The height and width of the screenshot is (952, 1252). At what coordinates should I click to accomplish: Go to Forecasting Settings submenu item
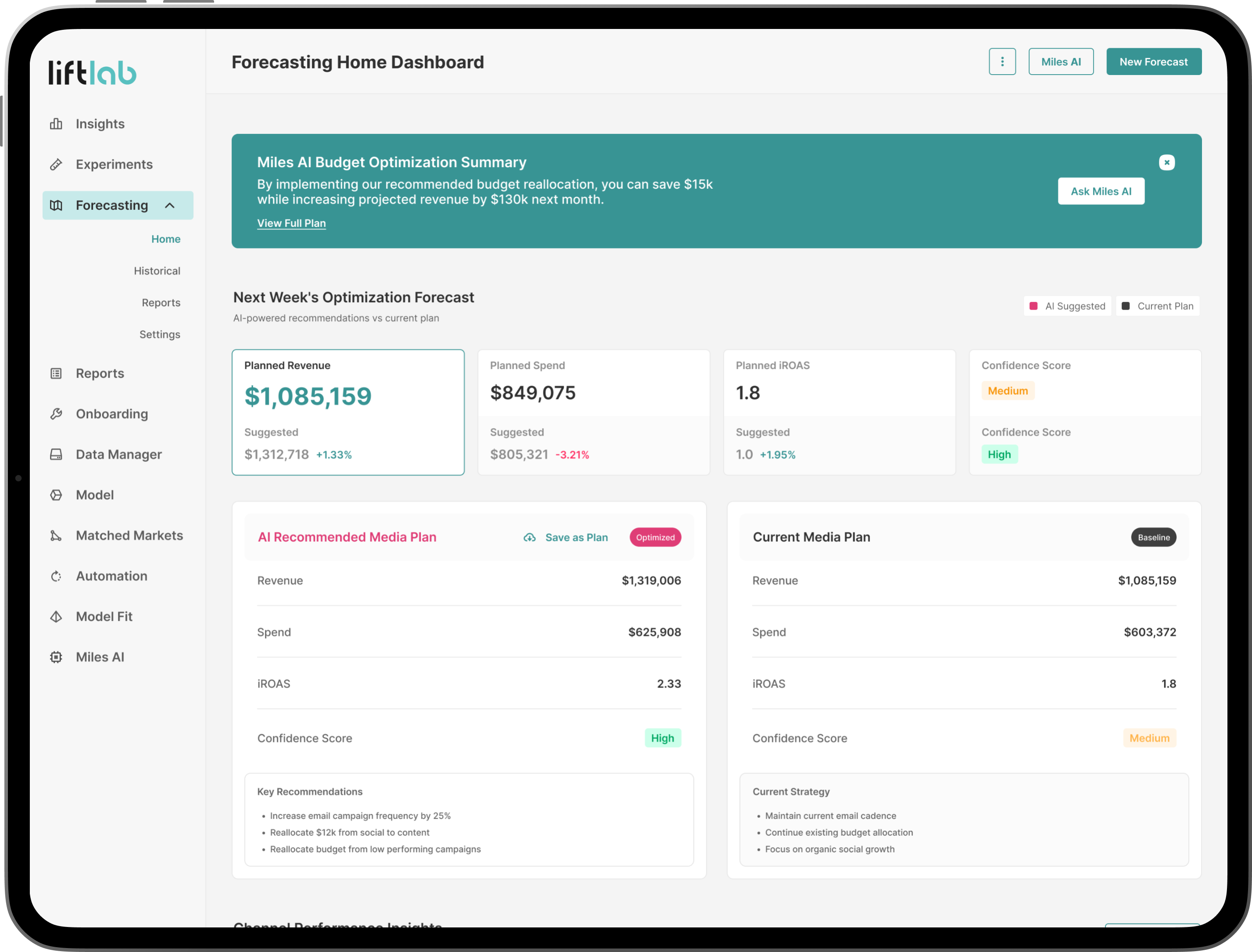pyautogui.click(x=160, y=335)
